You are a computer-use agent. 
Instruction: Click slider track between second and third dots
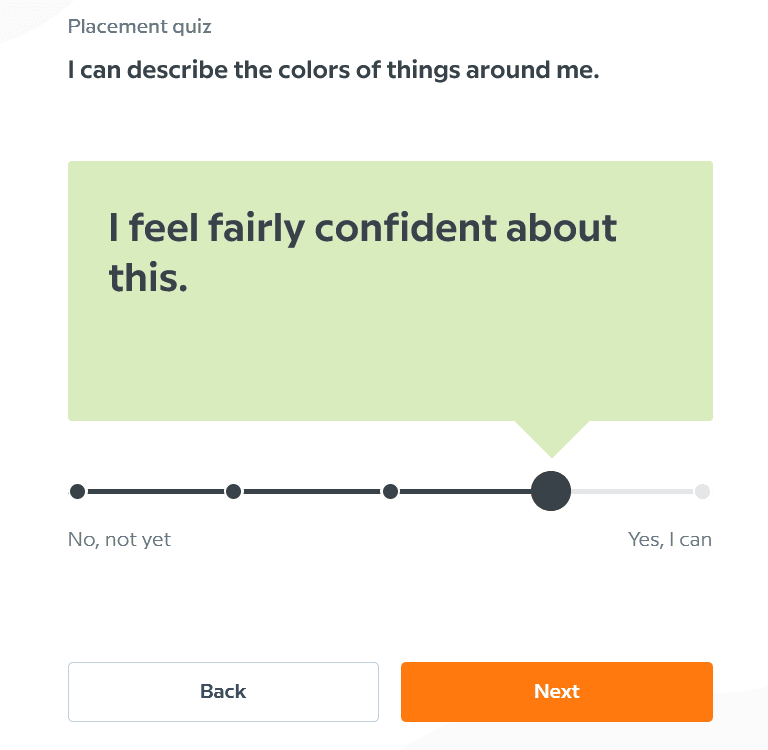click(x=312, y=491)
